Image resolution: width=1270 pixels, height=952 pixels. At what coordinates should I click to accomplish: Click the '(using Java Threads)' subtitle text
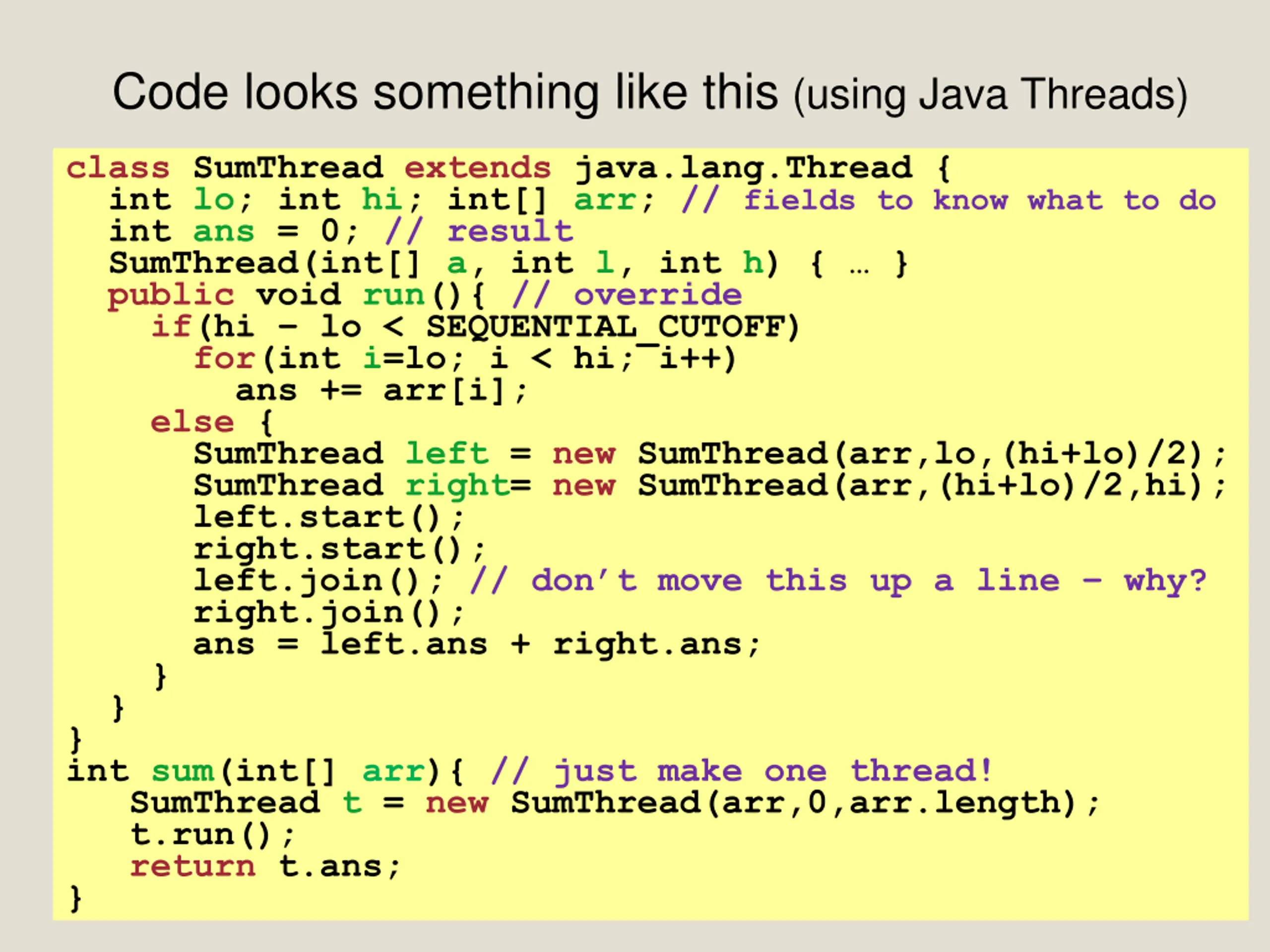click(990, 95)
